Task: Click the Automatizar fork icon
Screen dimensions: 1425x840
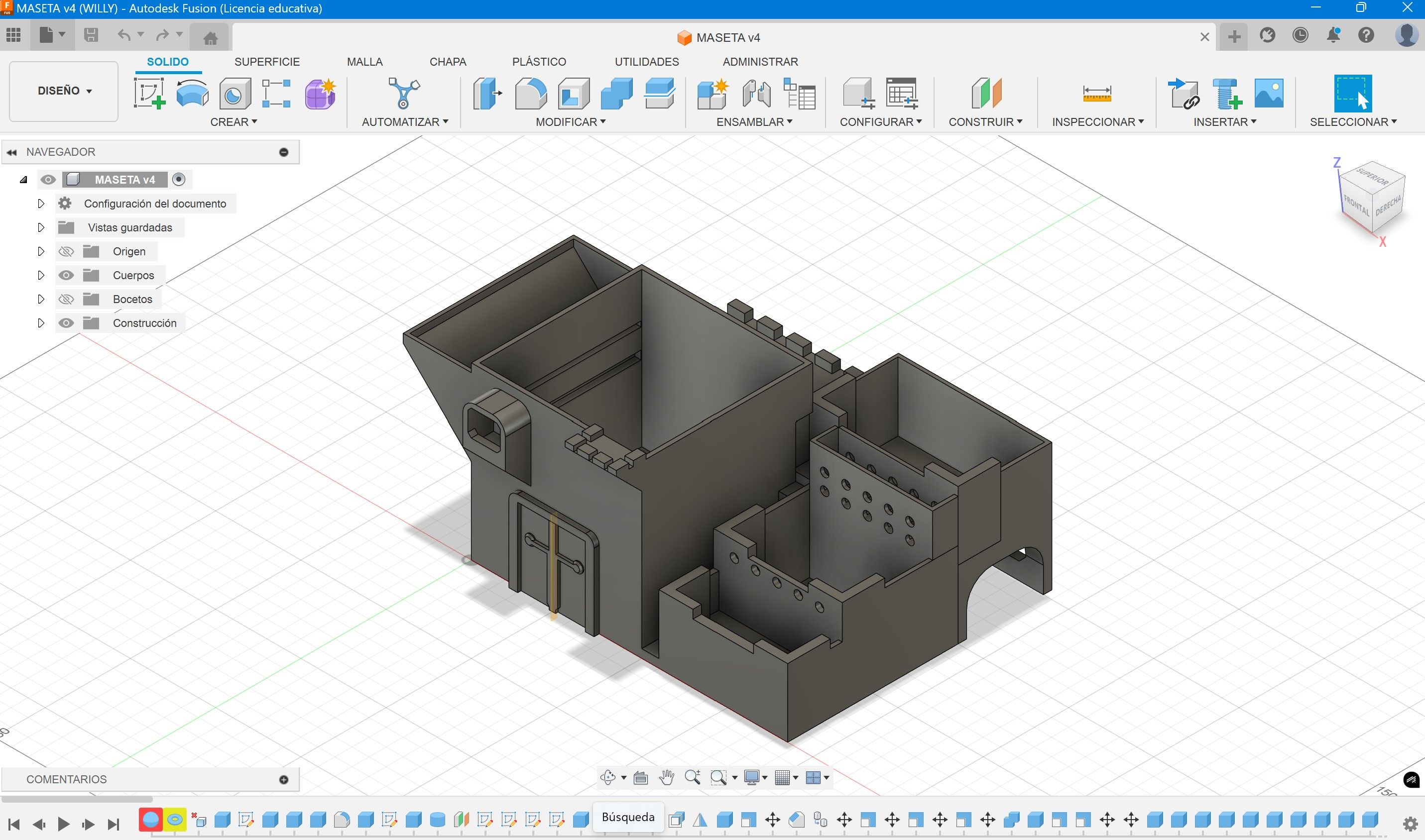Action: (404, 94)
